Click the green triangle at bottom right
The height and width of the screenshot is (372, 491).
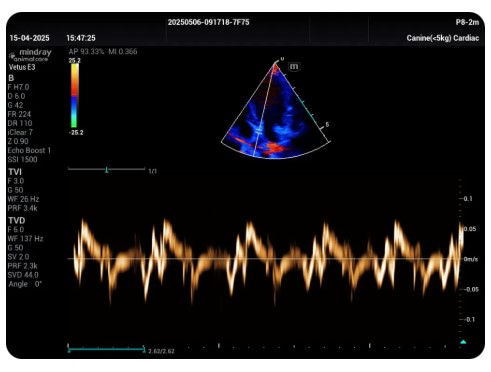pos(463,342)
